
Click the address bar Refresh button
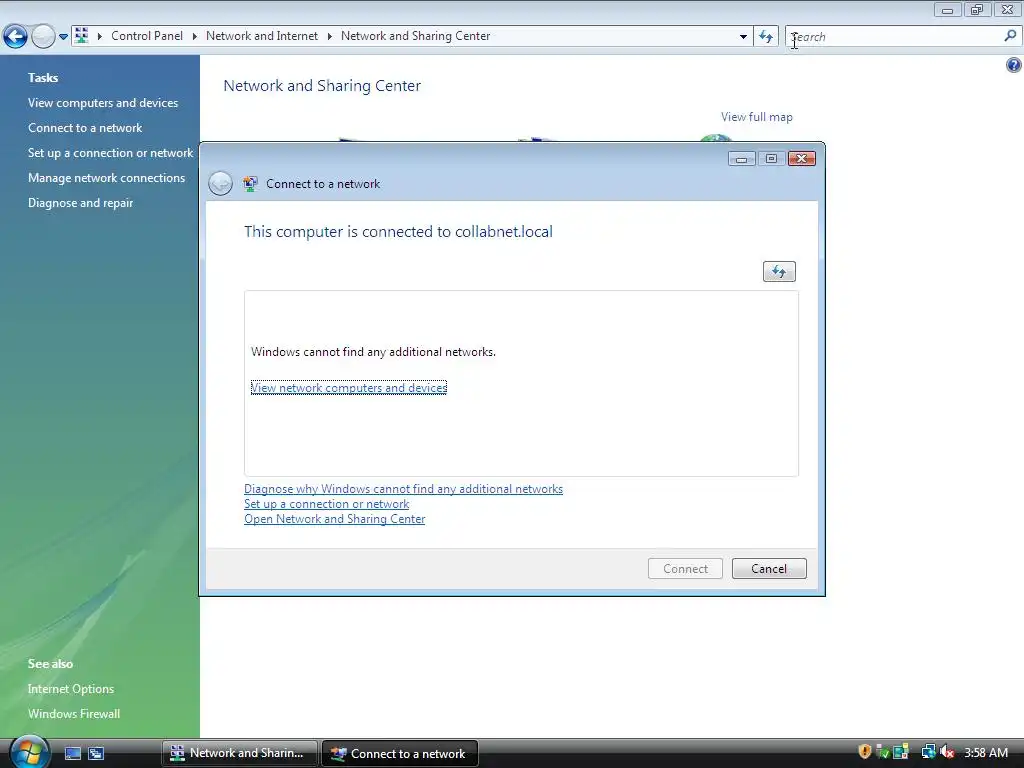[766, 37]
